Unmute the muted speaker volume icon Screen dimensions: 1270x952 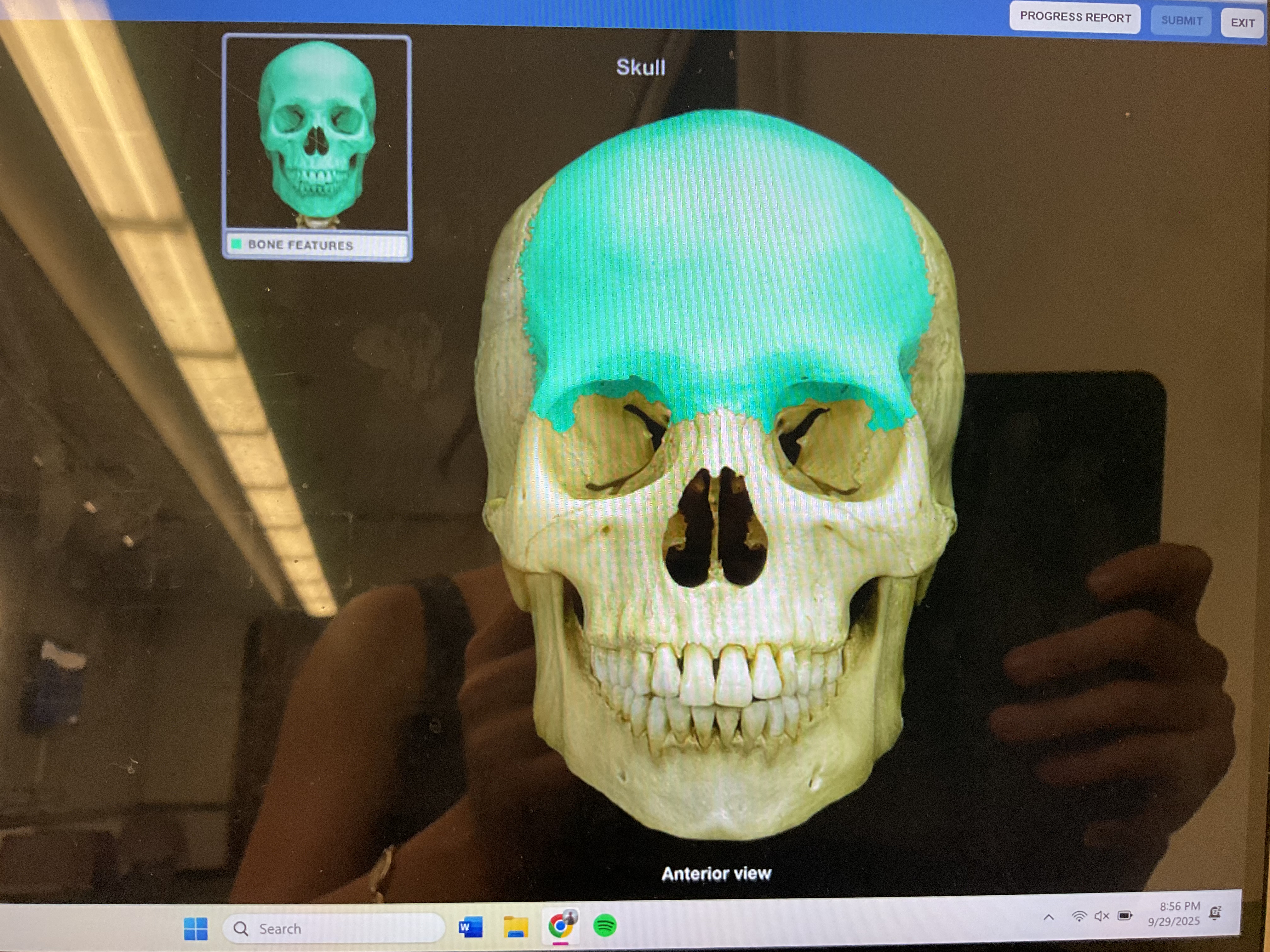1101,916
